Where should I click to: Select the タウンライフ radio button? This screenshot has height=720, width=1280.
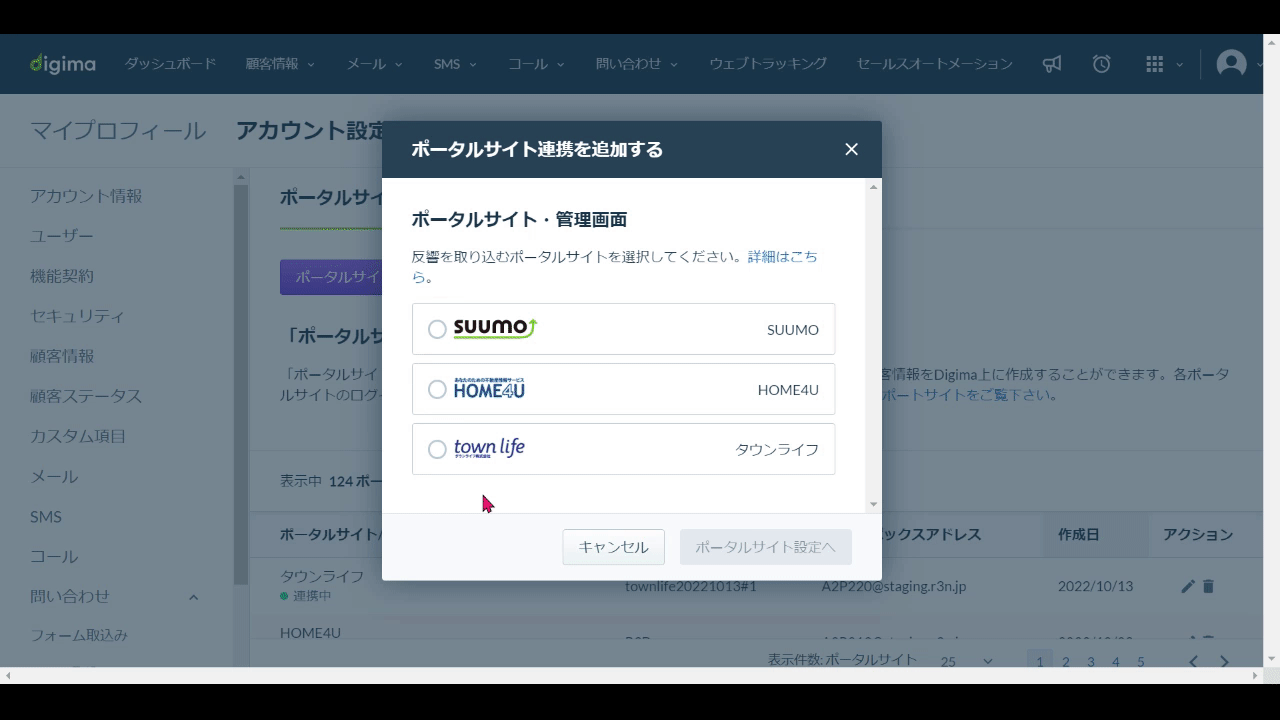437,449
